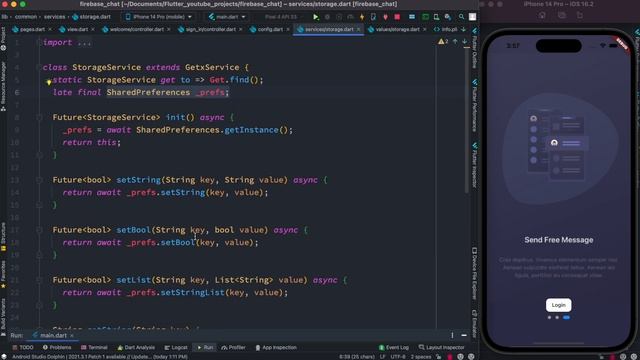Image resolution: width=640 pixels, height=360 pixels.
Task: Open the Logcat tool window
Action: (x=176, y=347)
